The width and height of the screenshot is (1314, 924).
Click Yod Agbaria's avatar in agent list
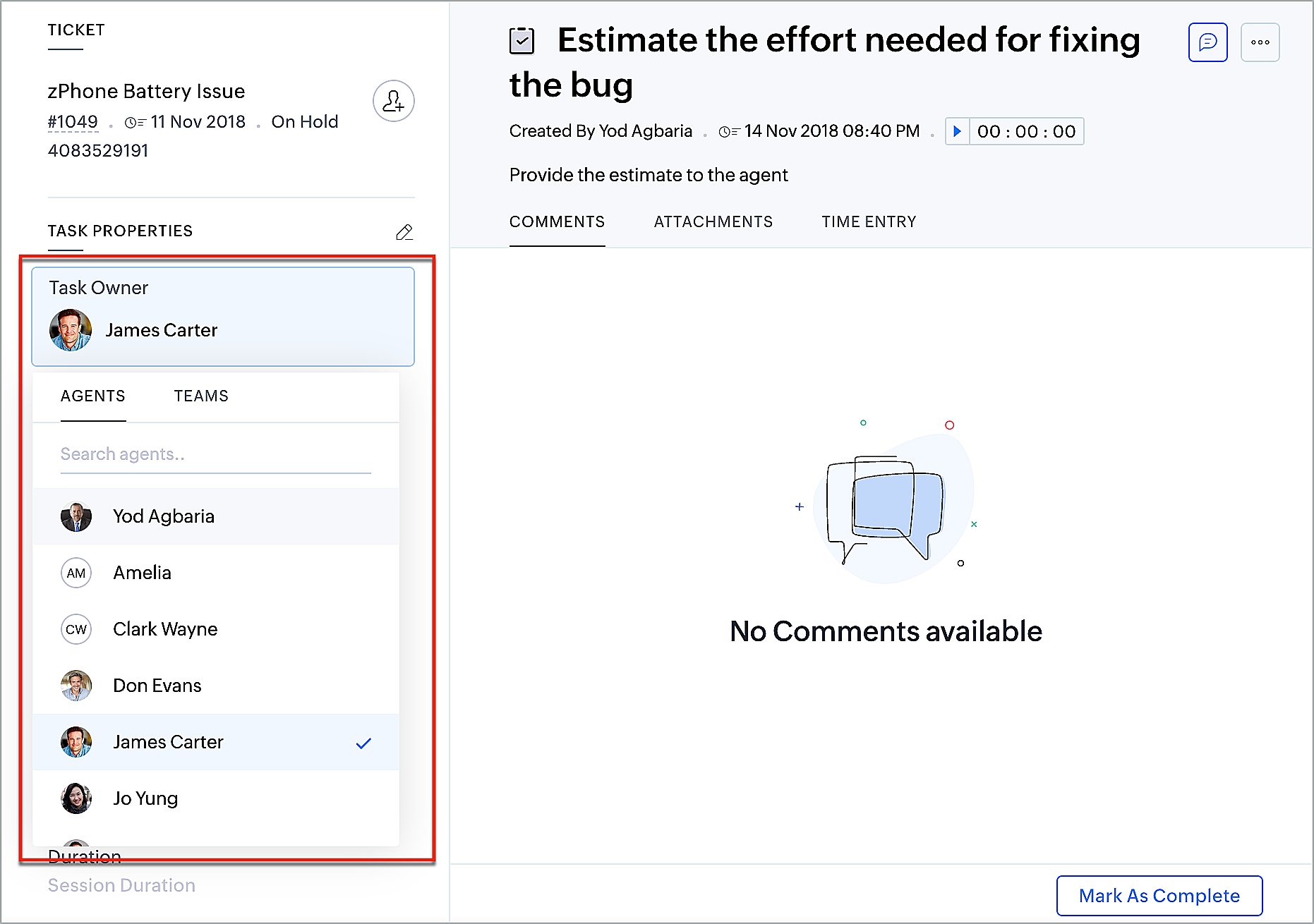pos(76,516)
